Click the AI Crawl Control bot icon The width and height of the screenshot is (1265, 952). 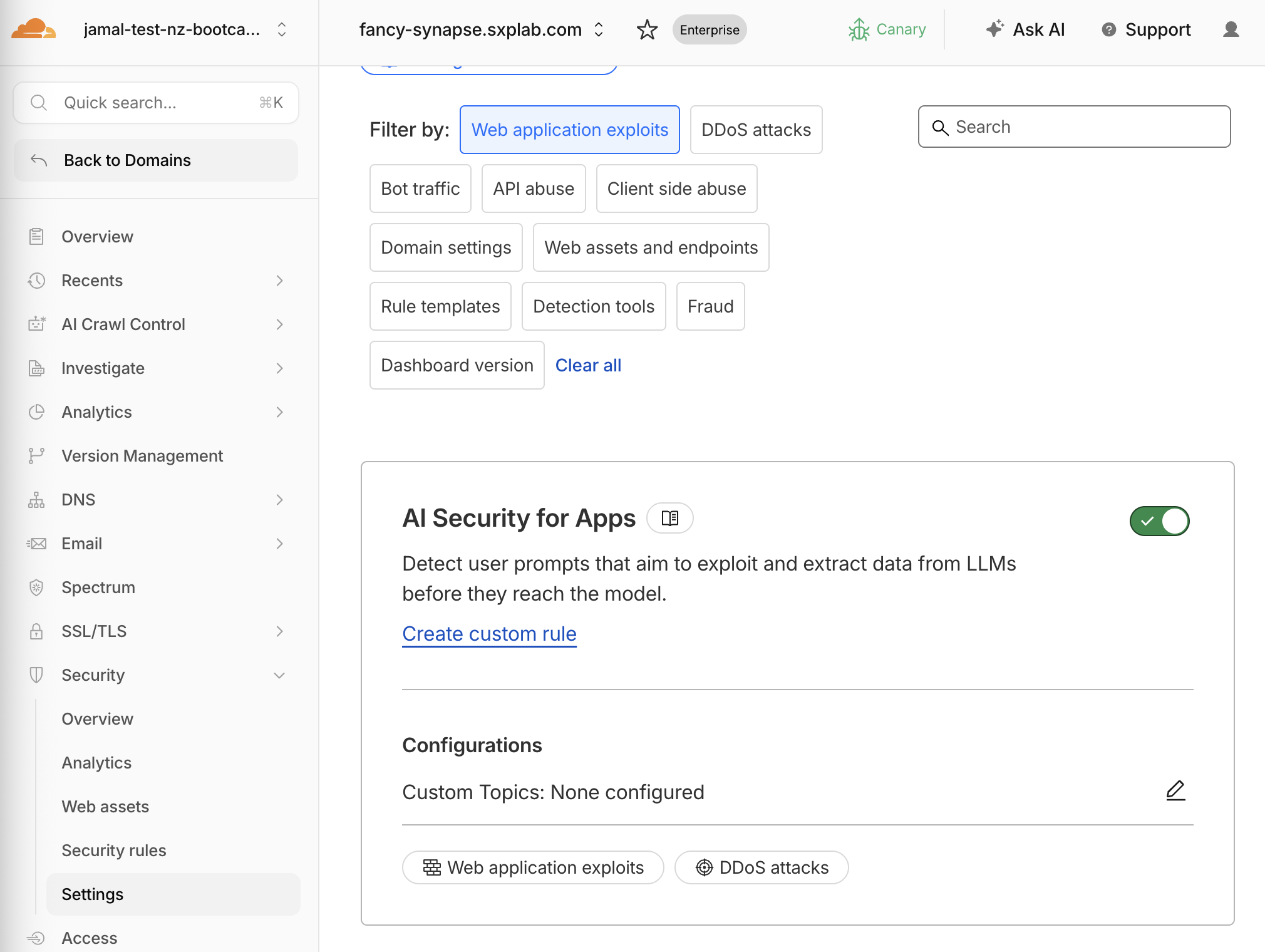(36, 324)
